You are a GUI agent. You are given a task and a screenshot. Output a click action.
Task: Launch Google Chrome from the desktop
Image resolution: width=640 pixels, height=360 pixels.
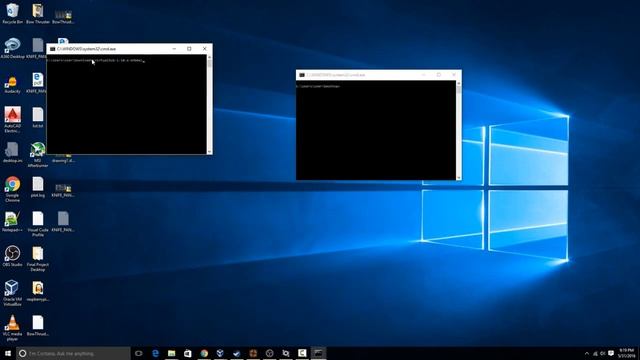click(x=12, y=189)
